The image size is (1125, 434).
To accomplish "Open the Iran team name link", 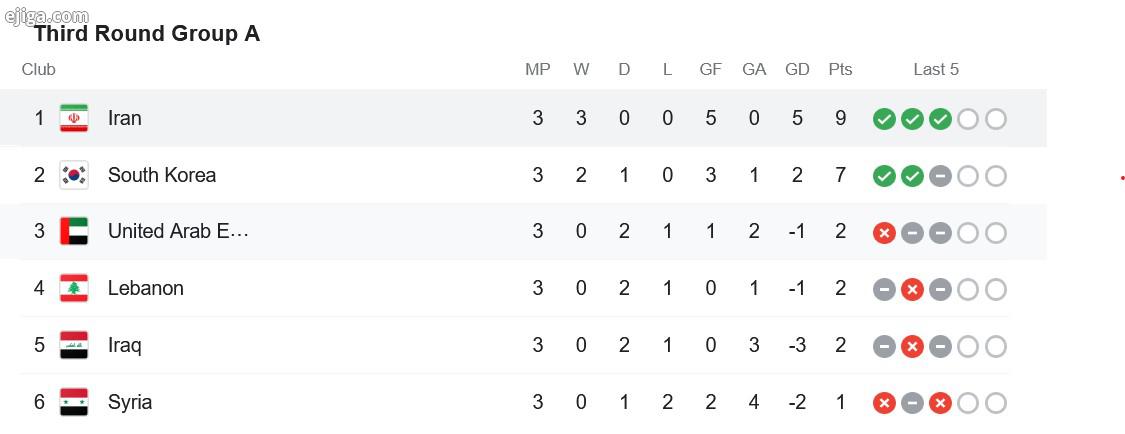I will tap(125, 118).
